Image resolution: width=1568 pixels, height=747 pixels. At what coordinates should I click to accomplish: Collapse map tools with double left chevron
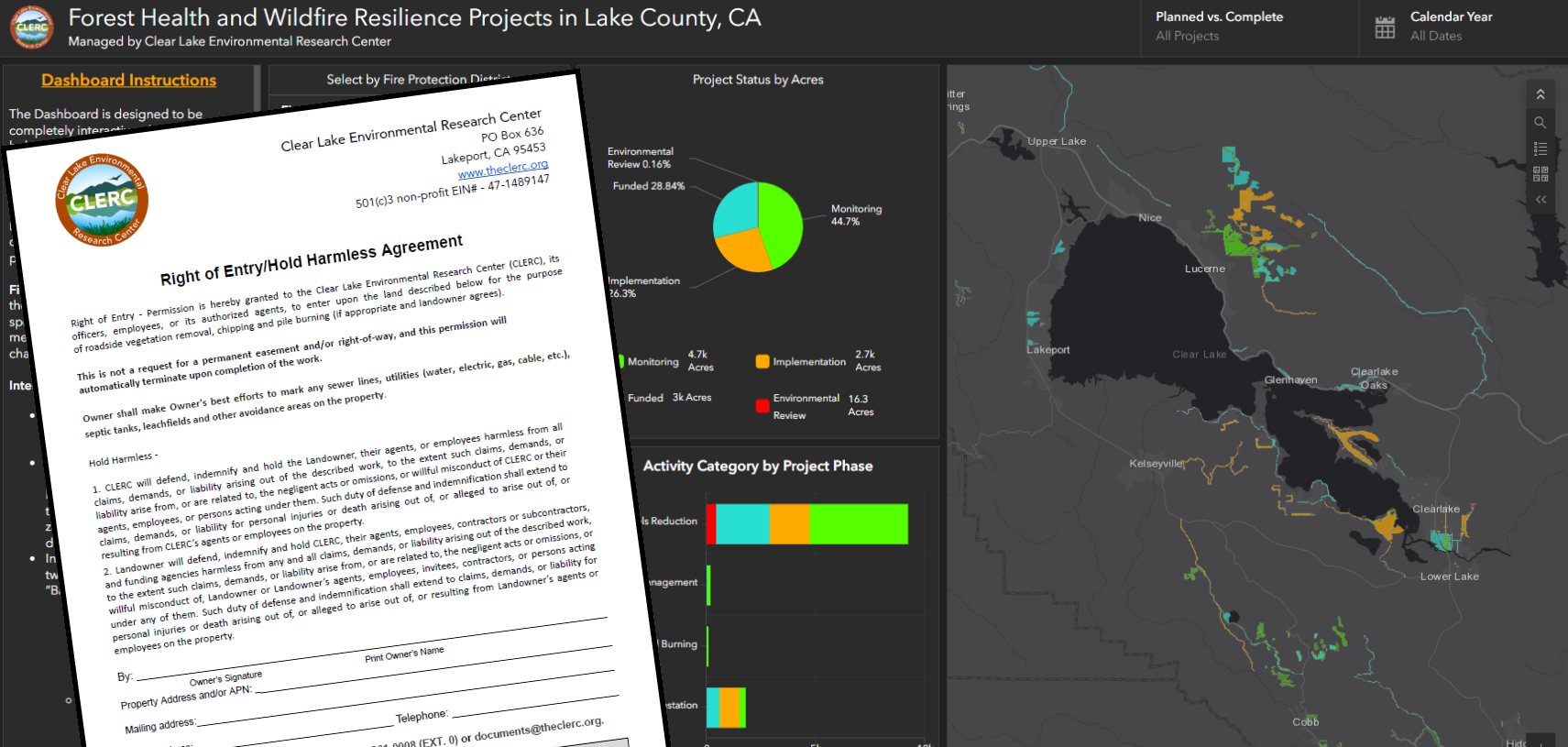click(1540, 199)
